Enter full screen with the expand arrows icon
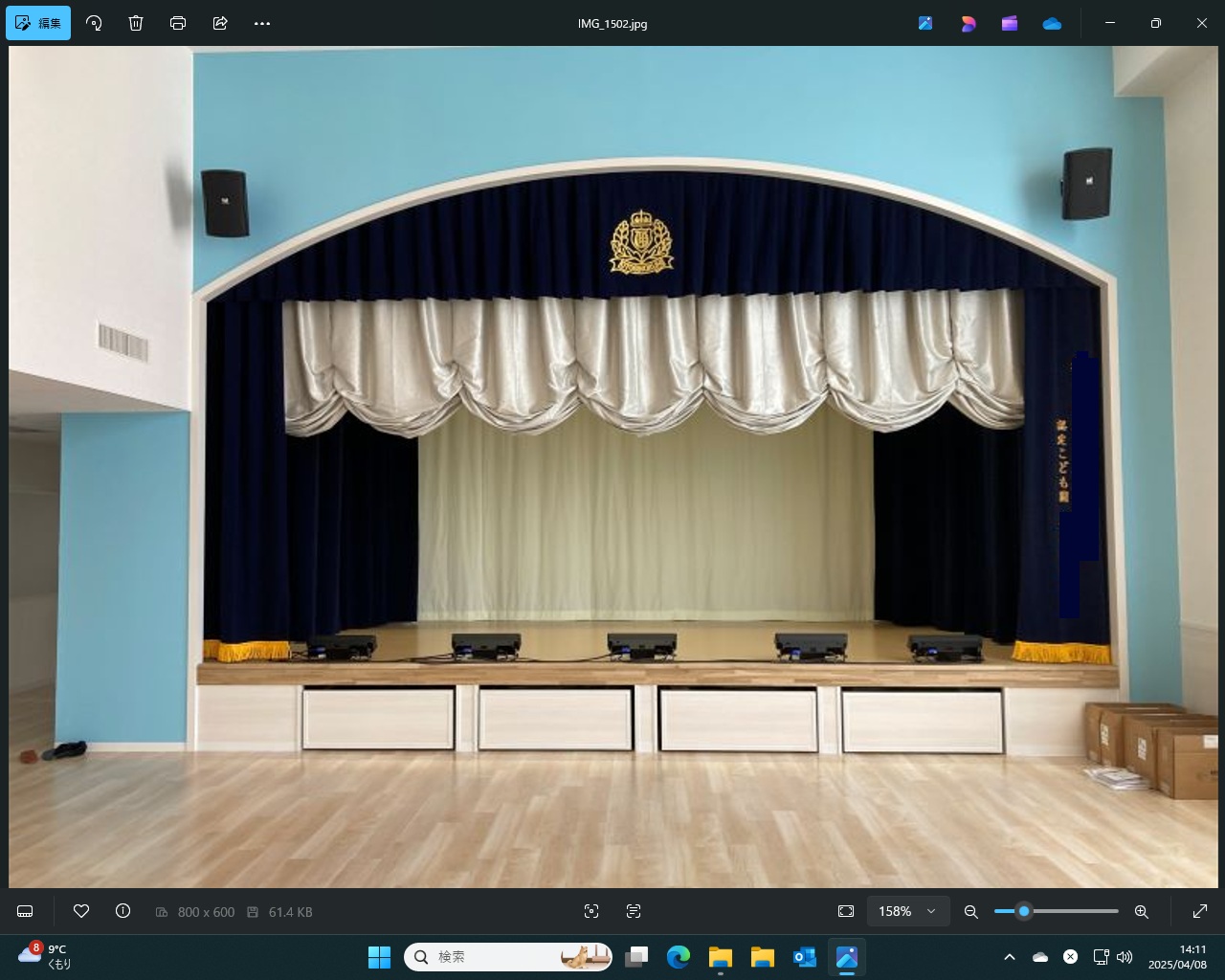Screen dimensions: 1225x980 coord(1200,912)
